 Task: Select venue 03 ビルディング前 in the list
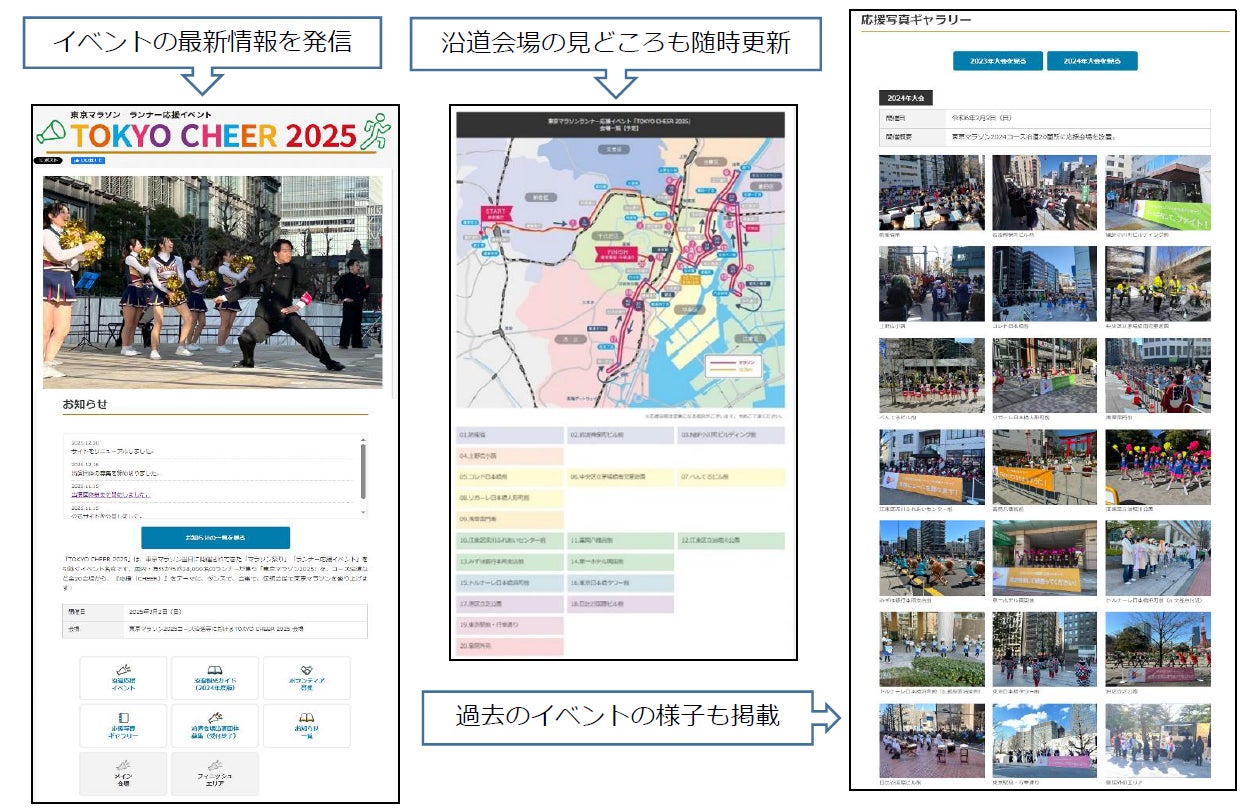[x=731, y=436]
